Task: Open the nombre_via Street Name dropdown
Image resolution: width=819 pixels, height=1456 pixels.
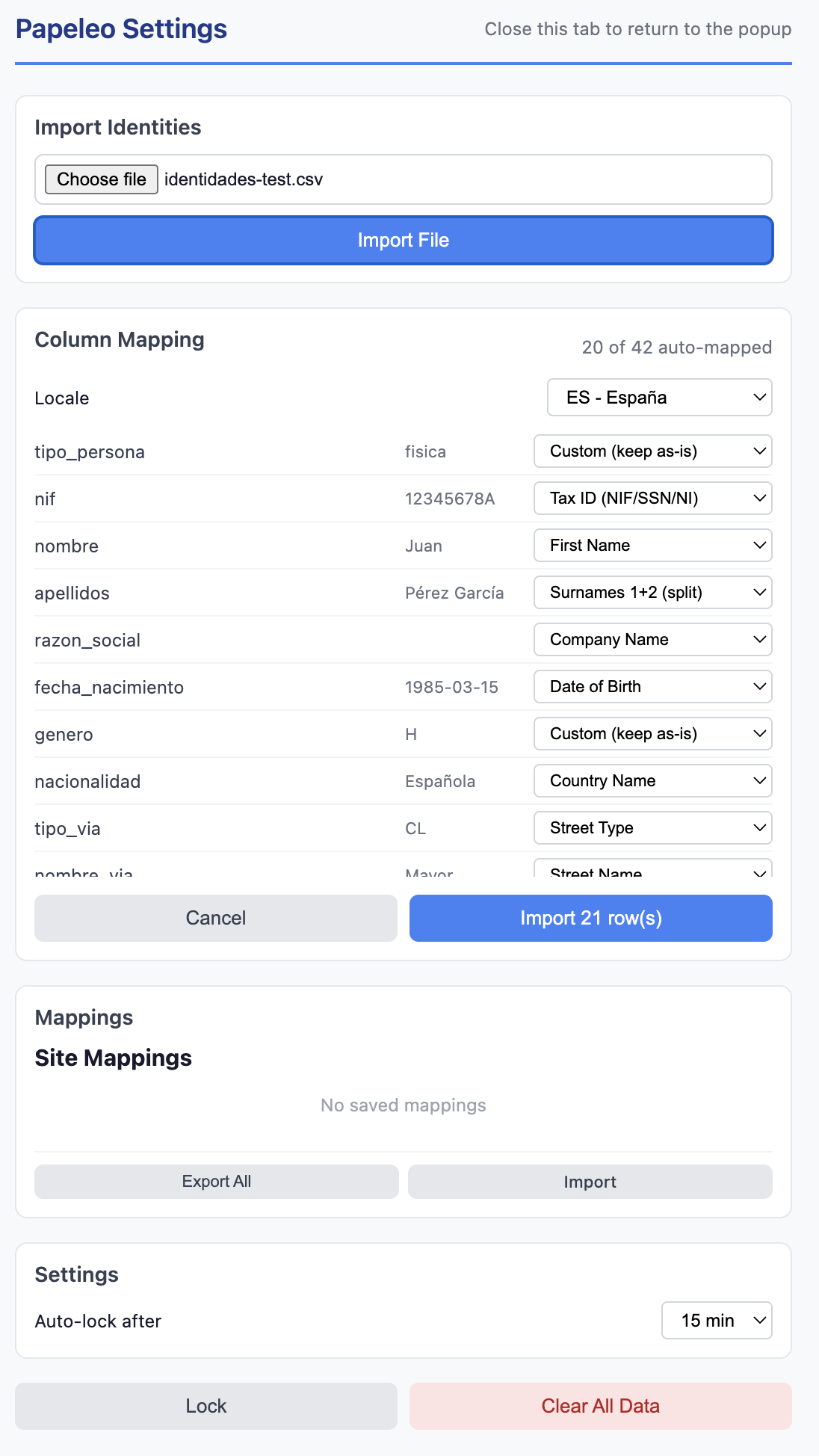Action: (x=652, y=870)
